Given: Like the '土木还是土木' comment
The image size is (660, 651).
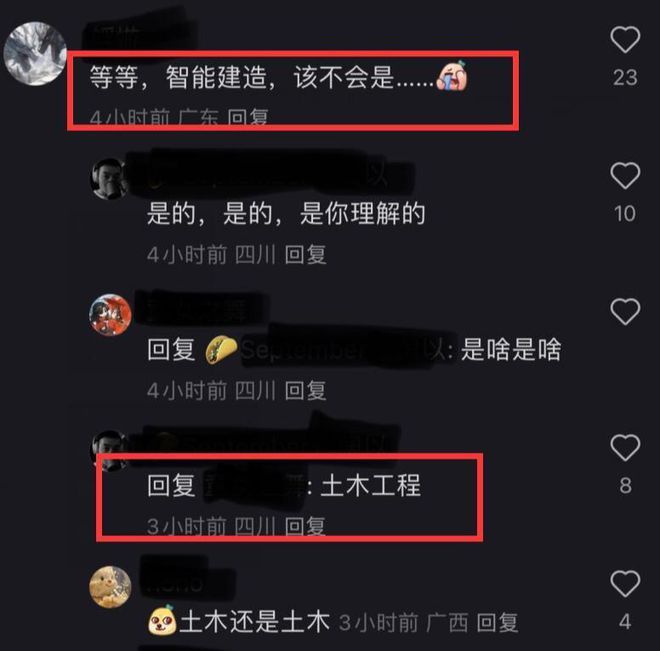Looking at the screenshot, I should [x=625, y=584].
